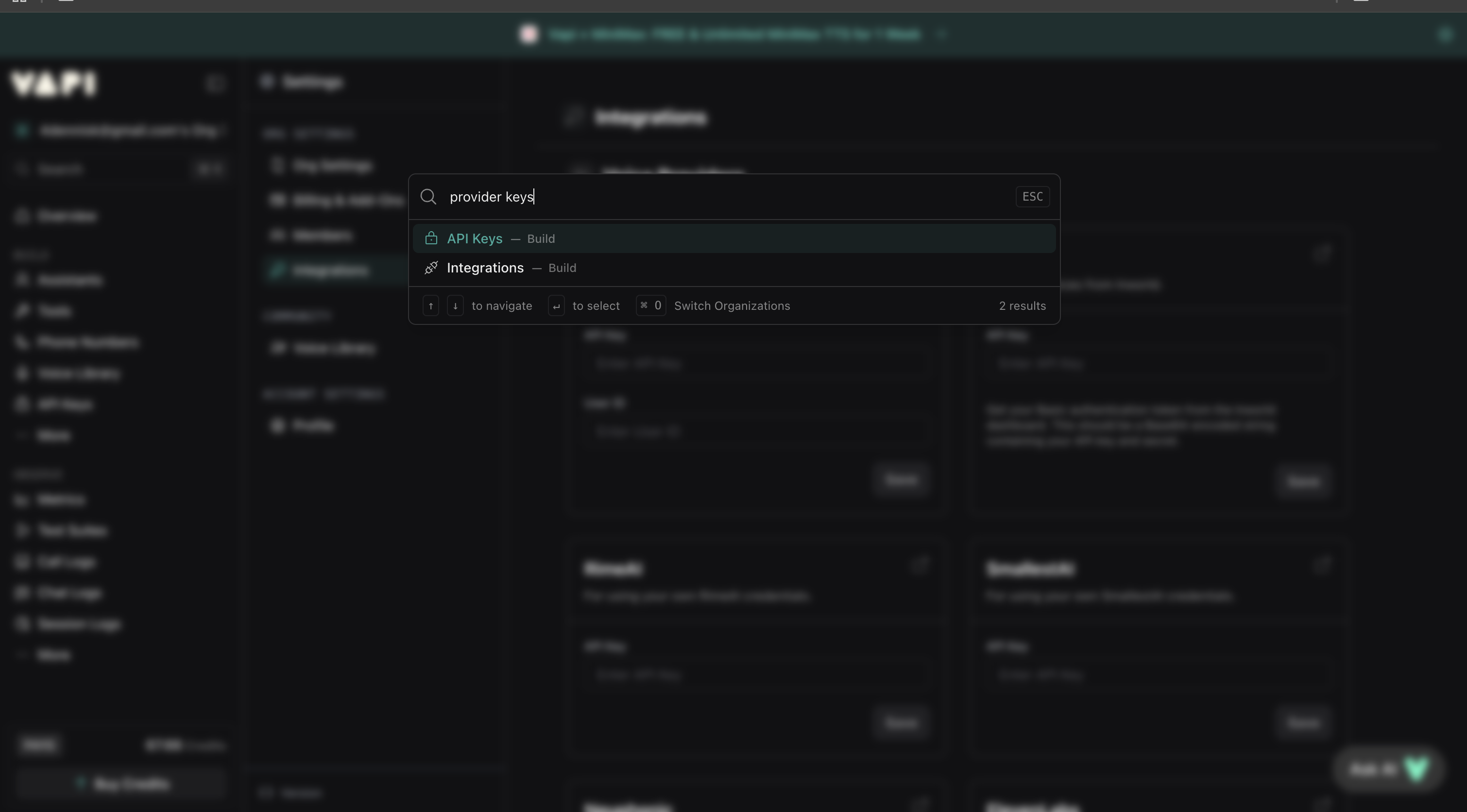The image size is (1467, 812).
Task: Switch to the Integrations settings tab
Action: [x=329, y=270]
